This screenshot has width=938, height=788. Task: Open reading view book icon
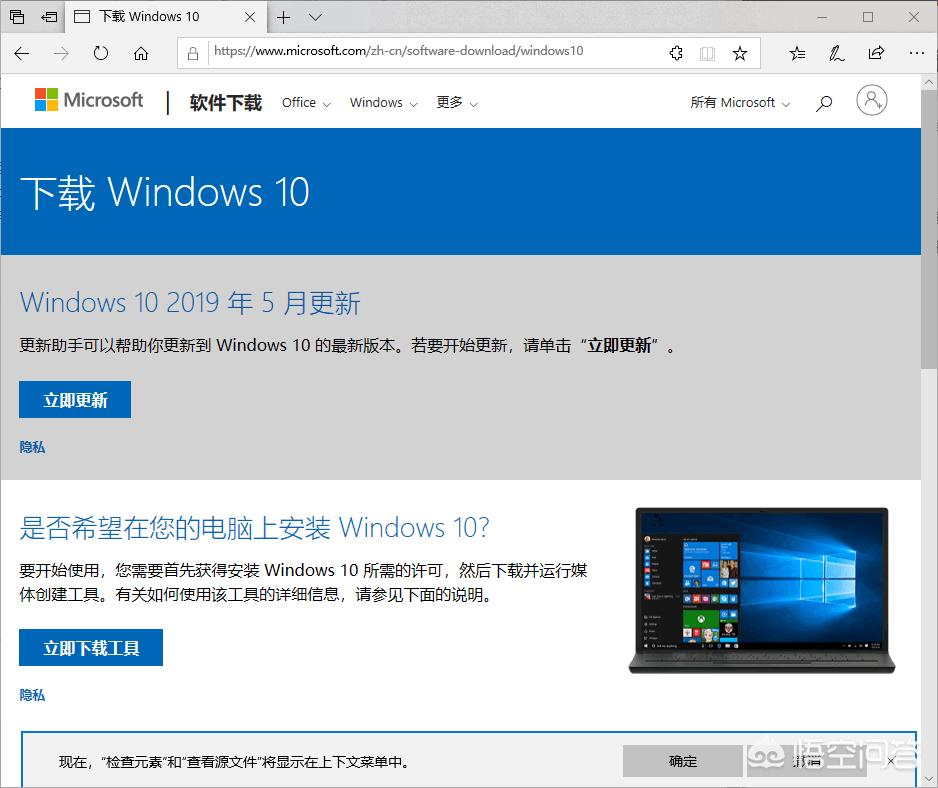(708, 54)
